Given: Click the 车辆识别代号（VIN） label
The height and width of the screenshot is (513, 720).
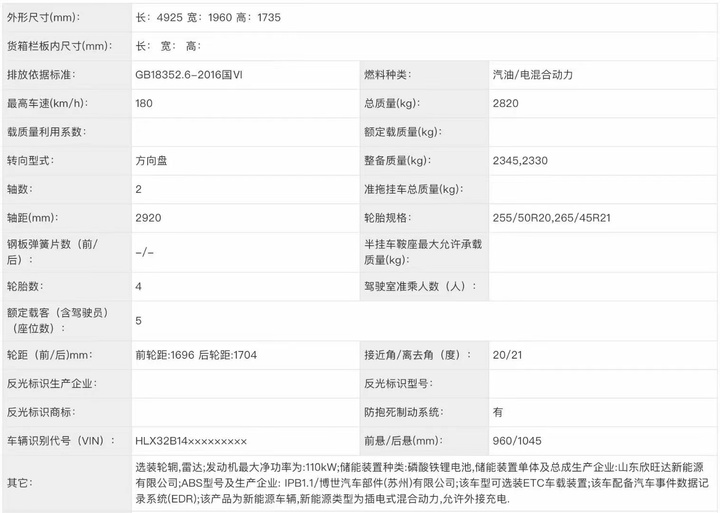Looking at the screenshot, I should pyautogui.click(x=61, y=441).
